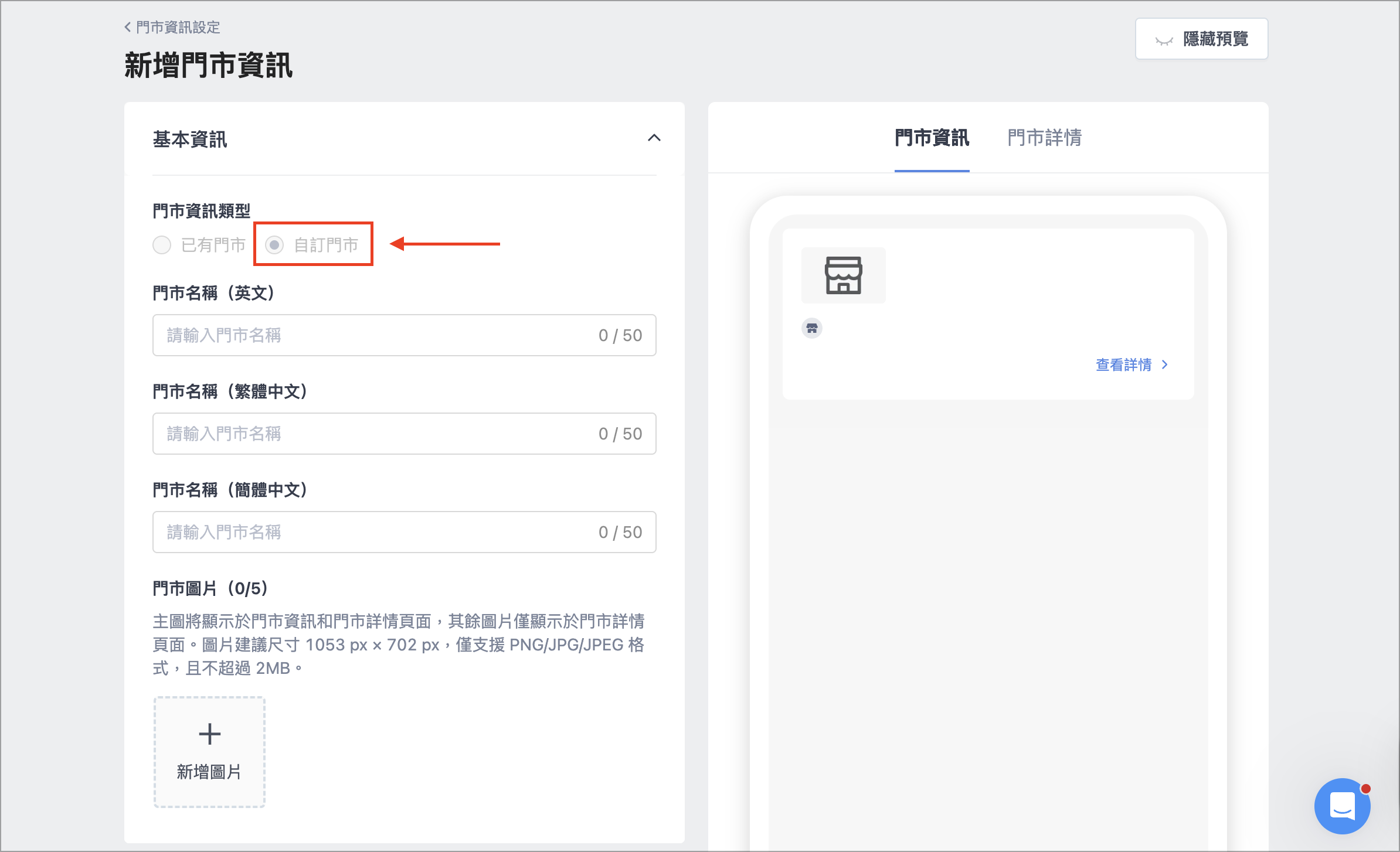Open the 查看詳情 link in preview
The image size is (1400, 852).
tap(1132, 364)
